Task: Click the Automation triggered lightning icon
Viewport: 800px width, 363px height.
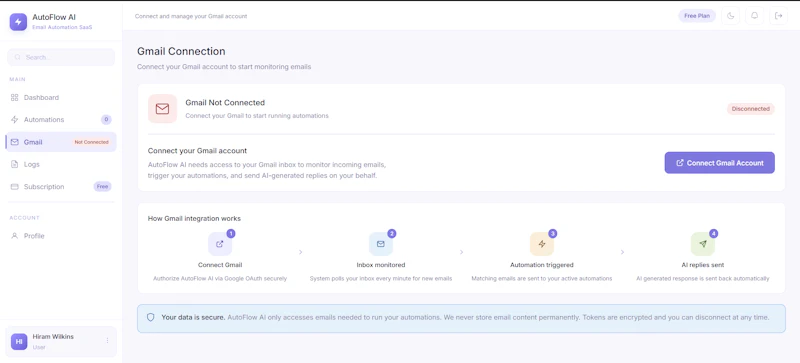Action: [542, 244]
